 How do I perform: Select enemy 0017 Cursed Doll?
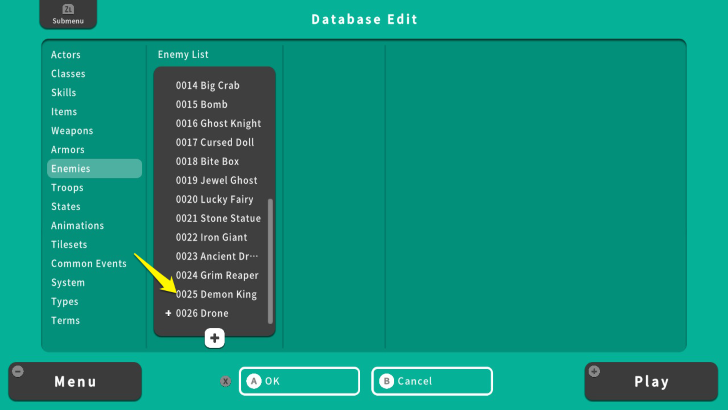214,143
